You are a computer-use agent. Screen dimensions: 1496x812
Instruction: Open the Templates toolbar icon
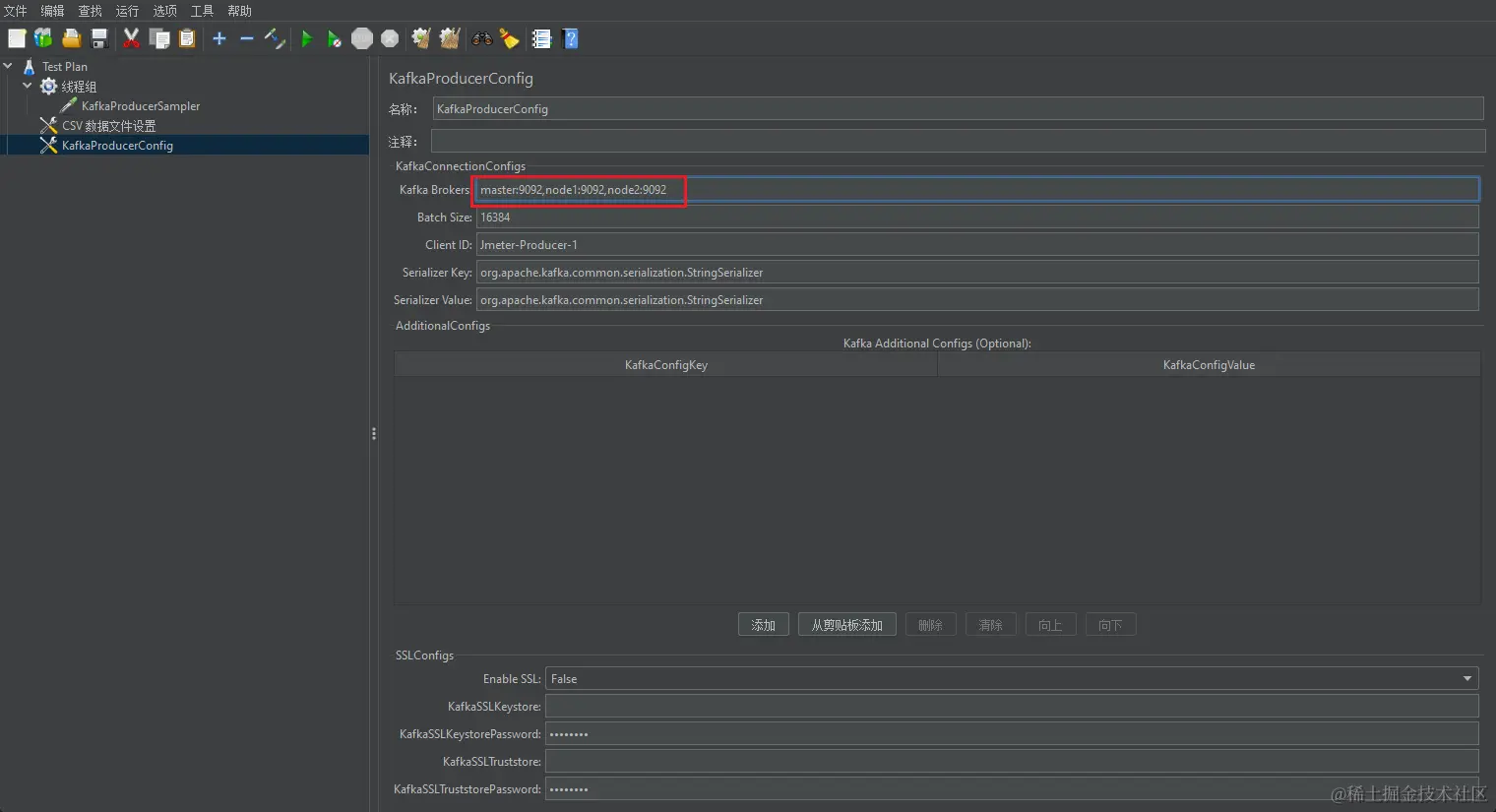coord(43,38)
